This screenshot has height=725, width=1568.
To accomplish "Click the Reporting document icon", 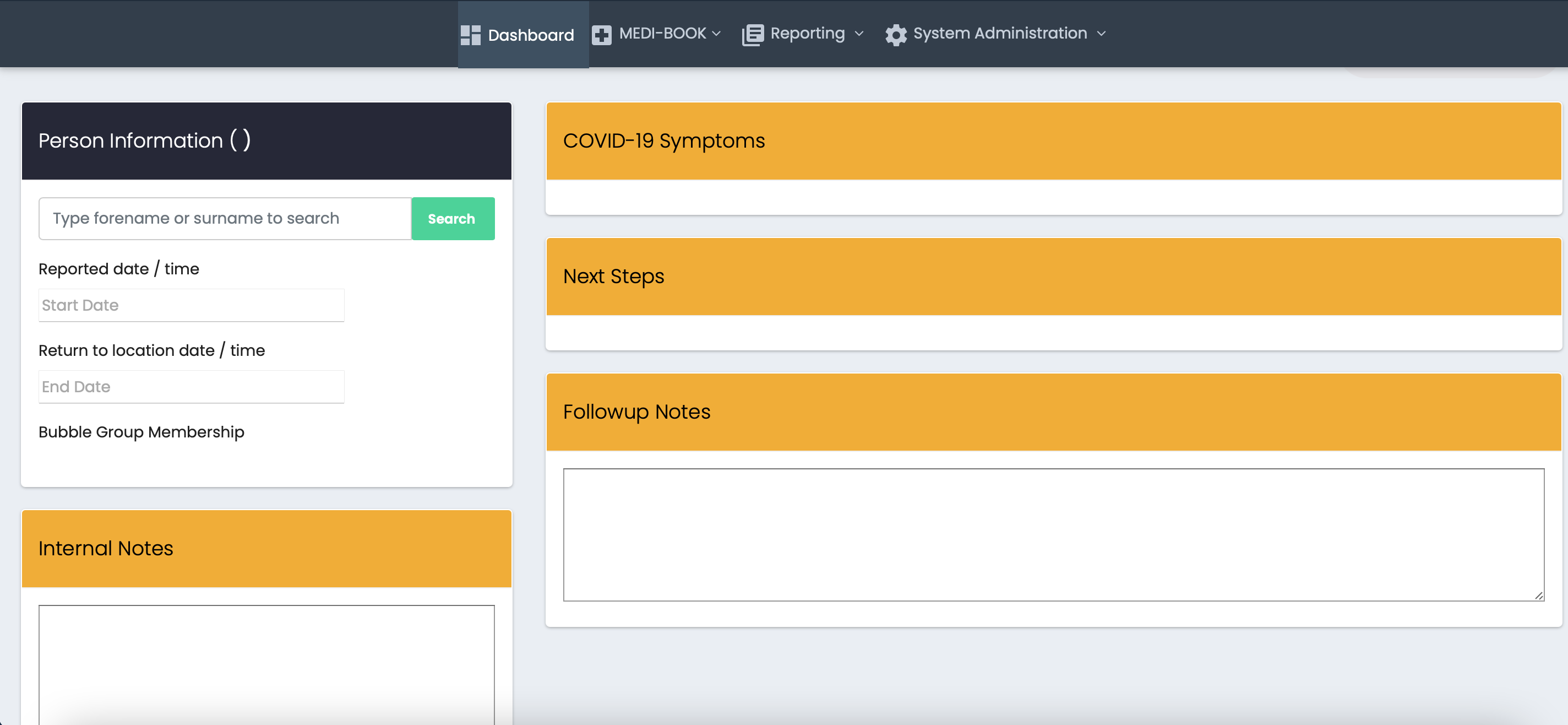I will [x=753, y=35].
